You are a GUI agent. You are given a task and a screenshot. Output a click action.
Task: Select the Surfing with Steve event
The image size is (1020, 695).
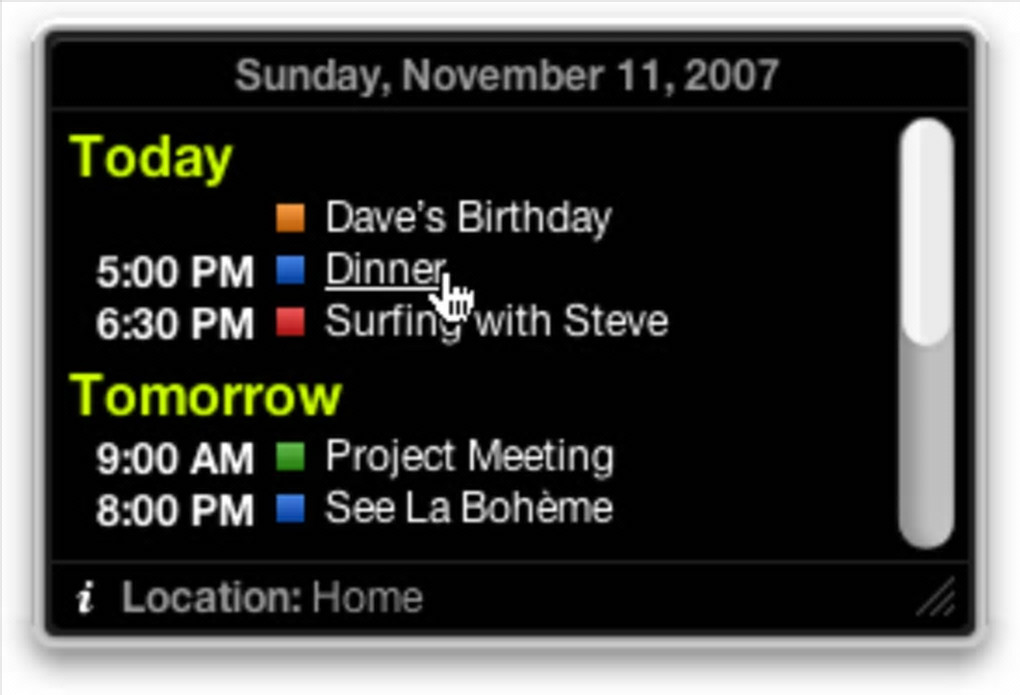click(497, 322)
